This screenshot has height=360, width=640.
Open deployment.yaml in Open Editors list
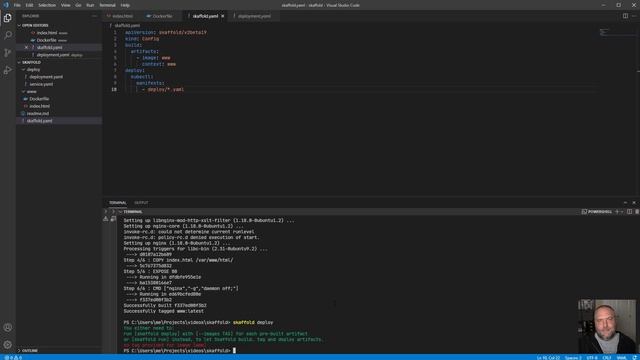coord(53,55)
